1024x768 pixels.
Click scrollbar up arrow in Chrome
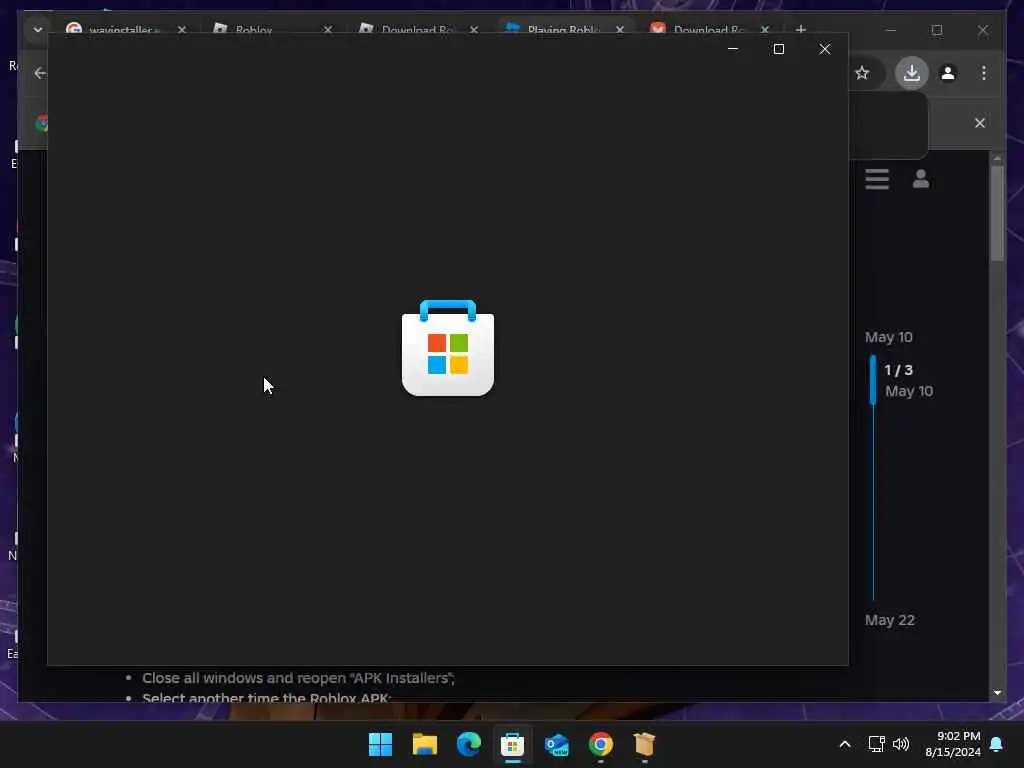[997, 159]
